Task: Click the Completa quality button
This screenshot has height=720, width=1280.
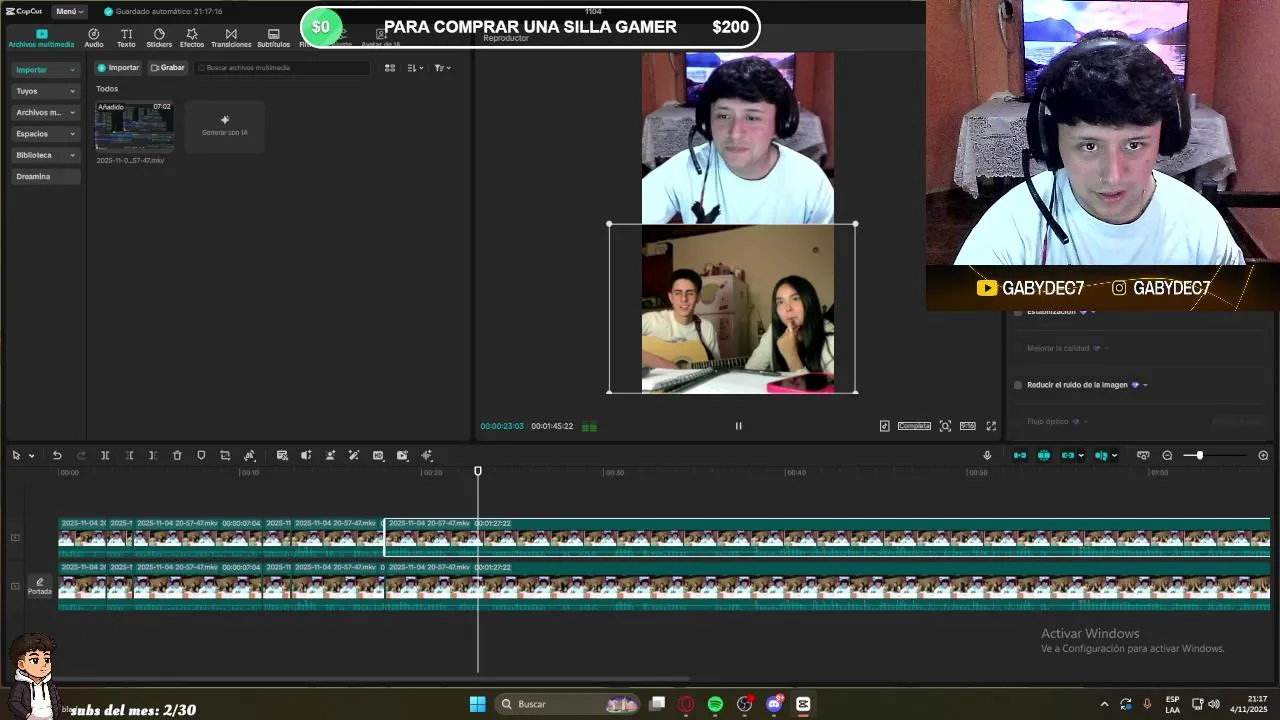Action: pyautogui.click(x=914, y=426)
